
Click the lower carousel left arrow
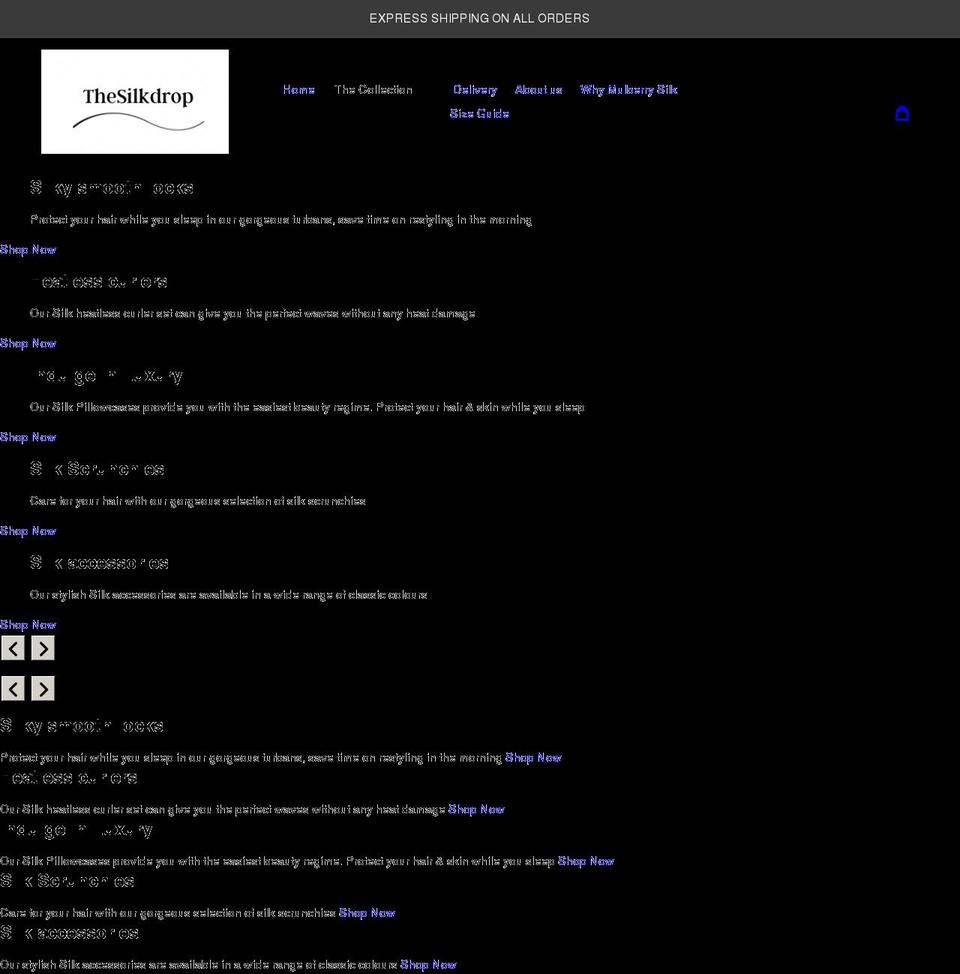click(13, 688)
